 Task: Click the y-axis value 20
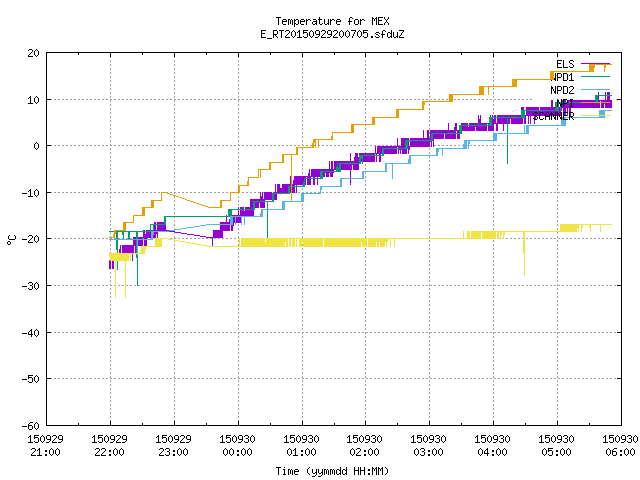pos(33,53)
